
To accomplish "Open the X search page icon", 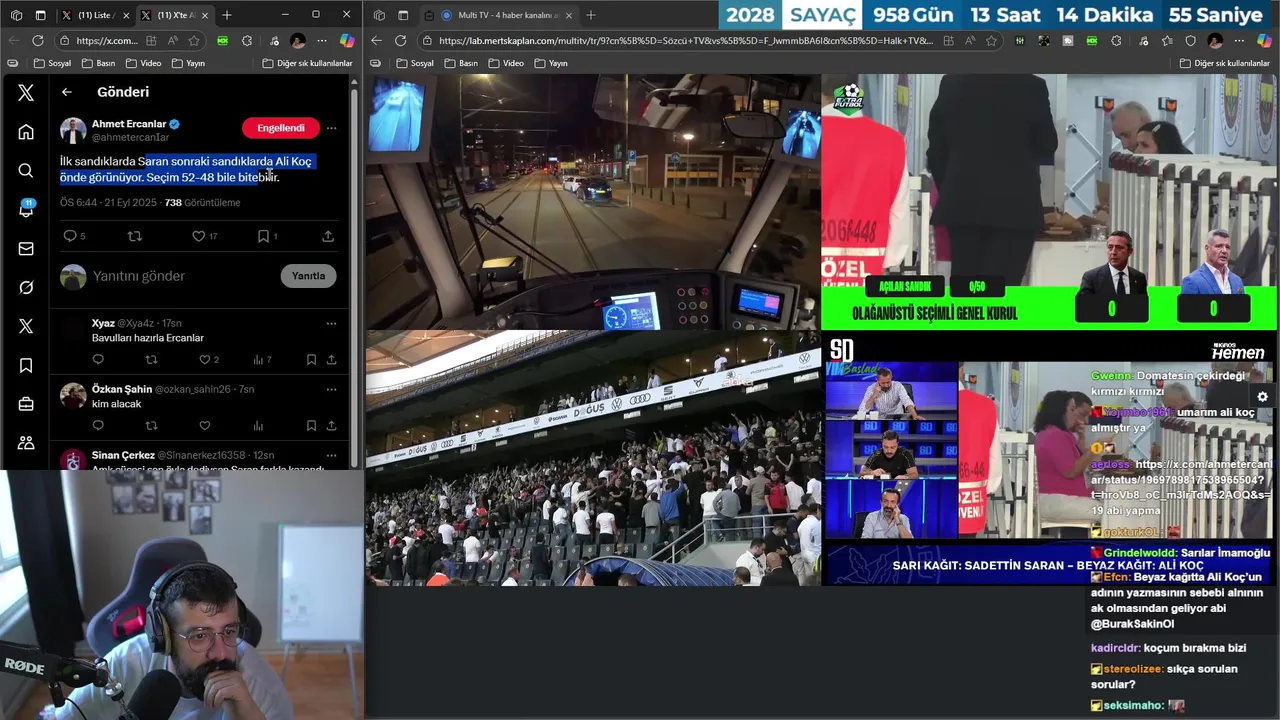I will [x=26, y=170].
